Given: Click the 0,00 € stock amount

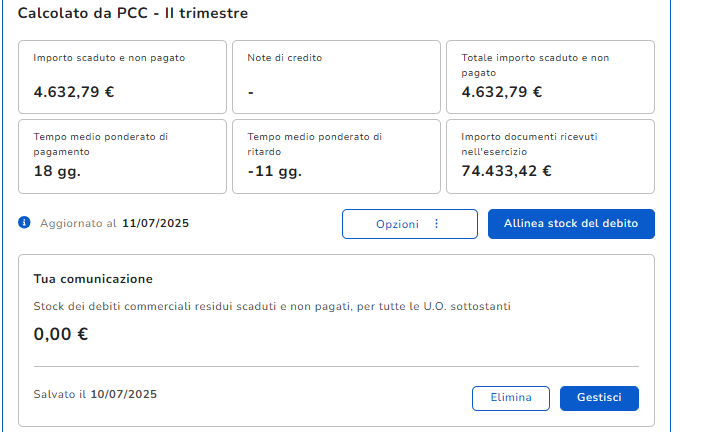Looking at the screenshot, I should point(61,334).
